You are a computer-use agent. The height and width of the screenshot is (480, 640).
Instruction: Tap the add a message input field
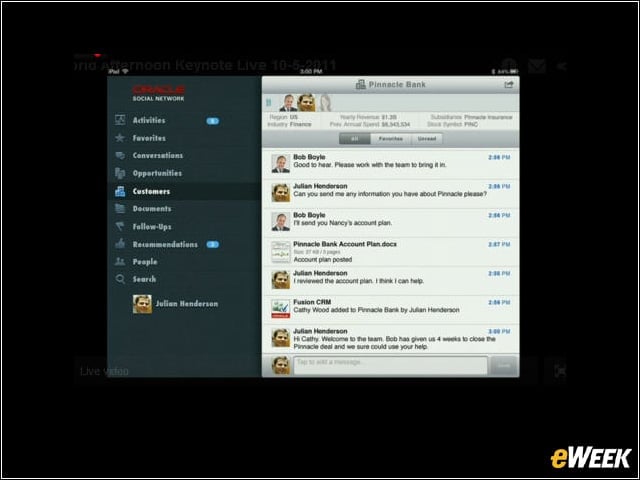coord(390,365)
